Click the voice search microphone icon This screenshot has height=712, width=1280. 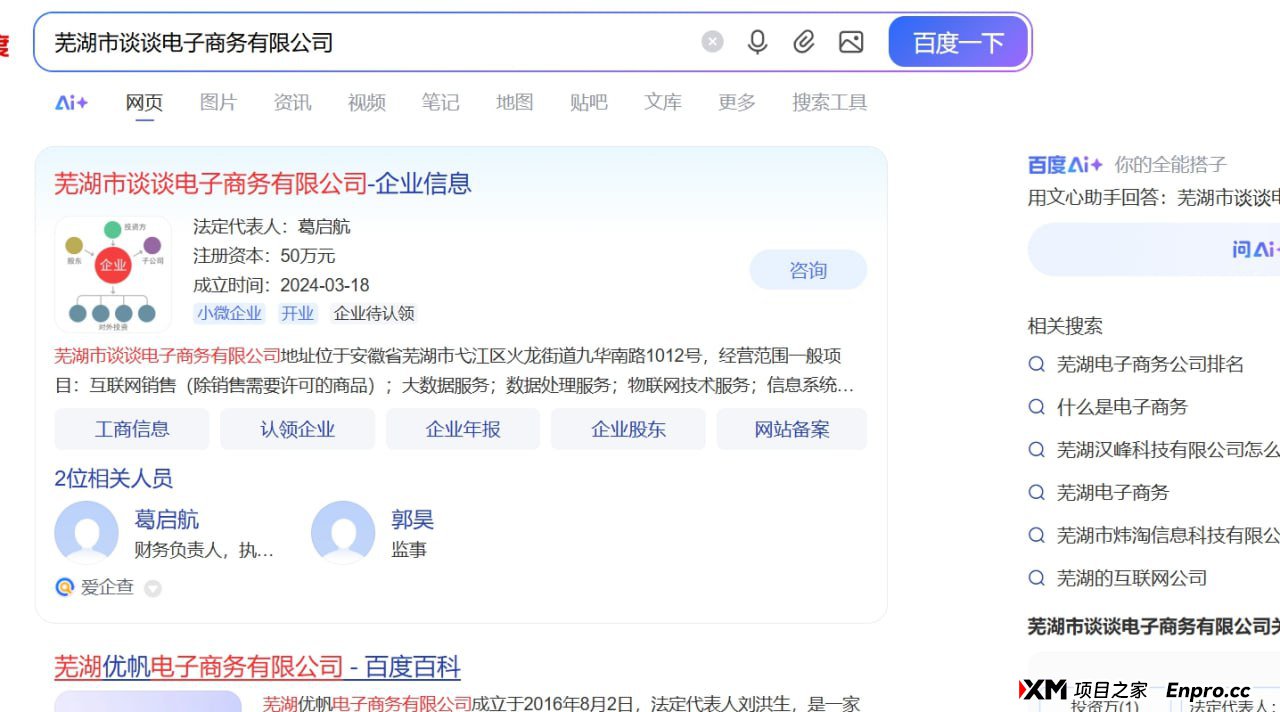pyautogui.click(x=757, y=41)
